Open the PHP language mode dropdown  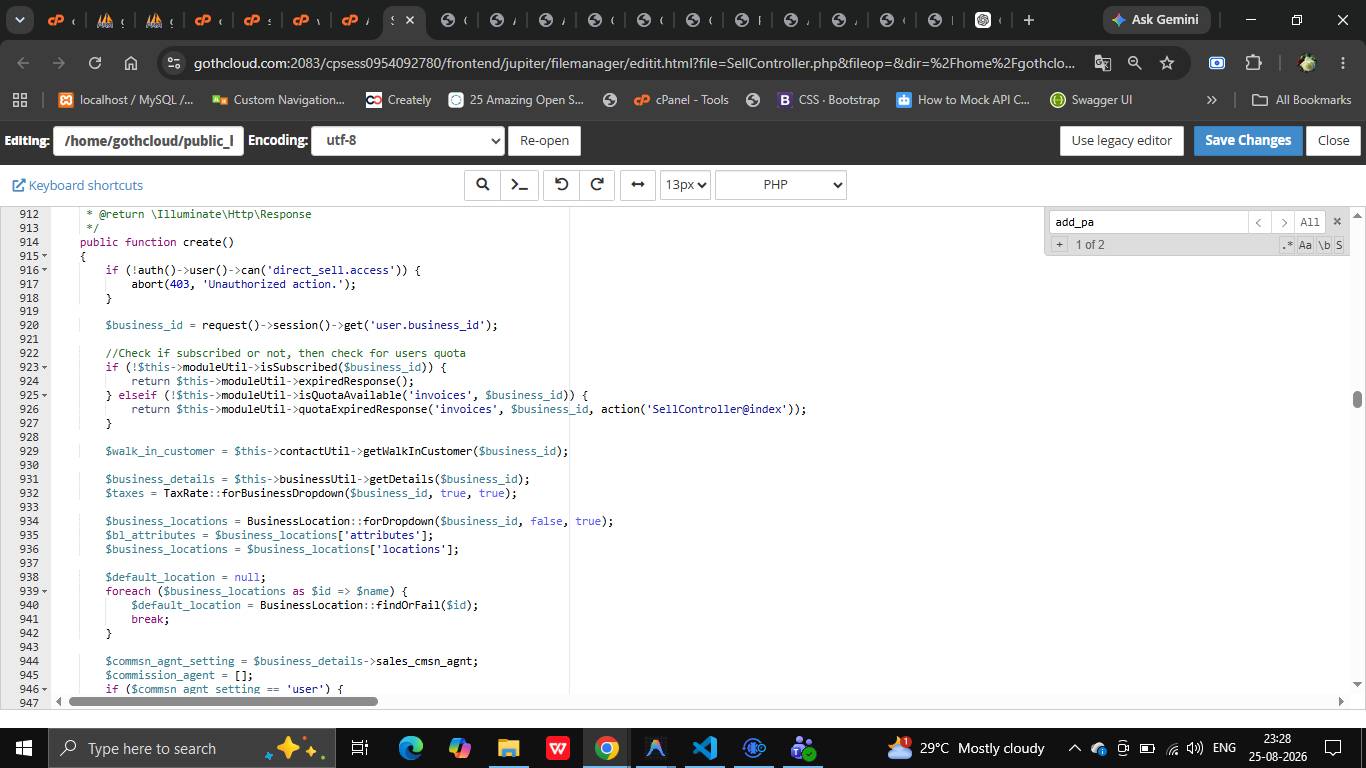tap(781, 185)
